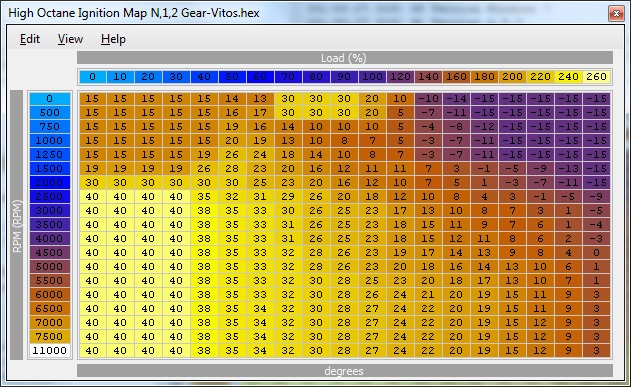Image resolution: width=631 pixels, height=387 pixels.
Task: Click the 34 cell at RPM 6500, Load 60
Action: [x=260, y=309]
